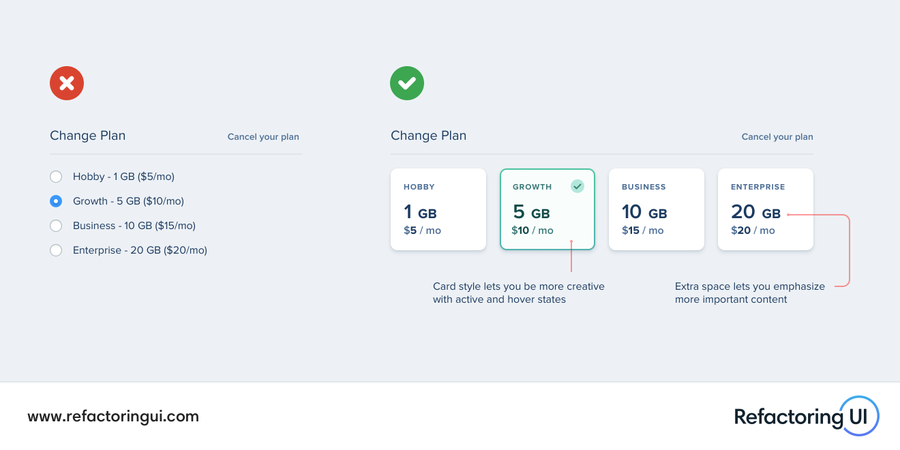Select the Growth plan card
The width and height of the screenshot is (900, 450).
[548, 209]
